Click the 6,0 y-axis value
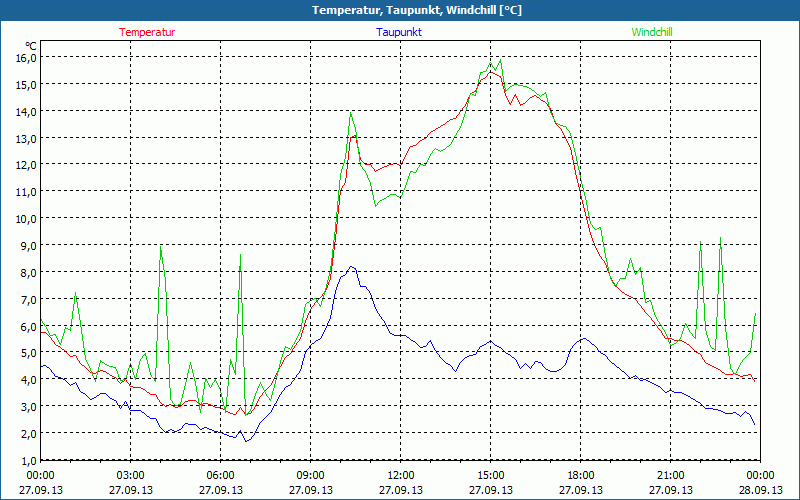 28,327
